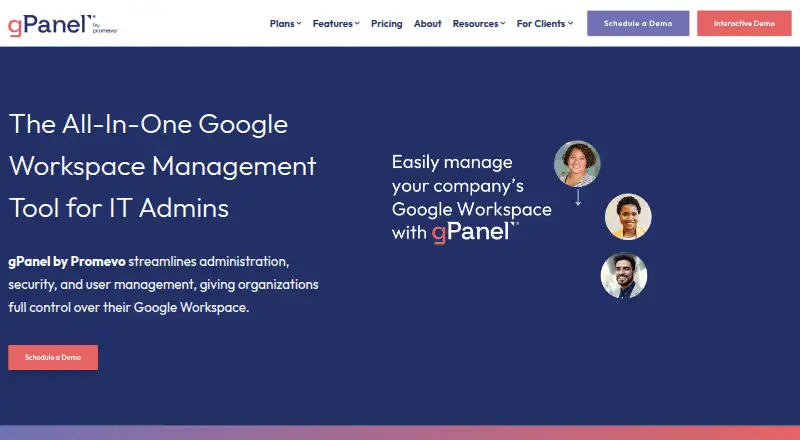Viewport: 800px width, 440px height.
Task: Click the purple Schedule a Demo header button
Action: point(638,23)
